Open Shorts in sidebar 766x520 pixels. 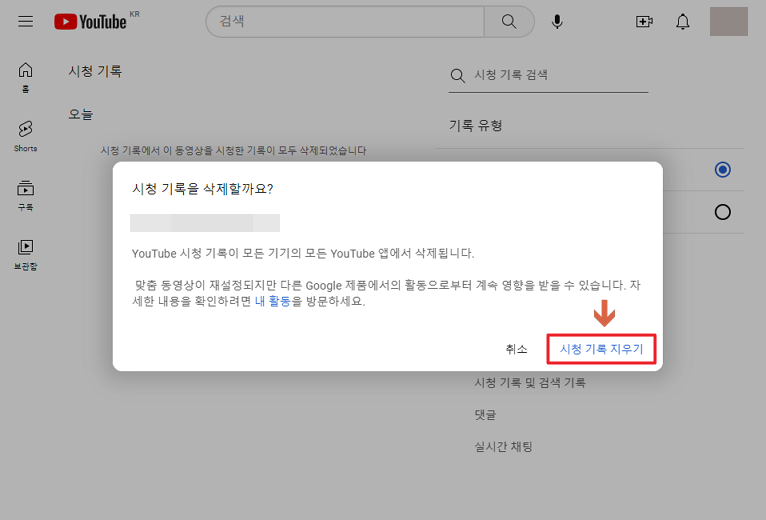pos(25,136)
